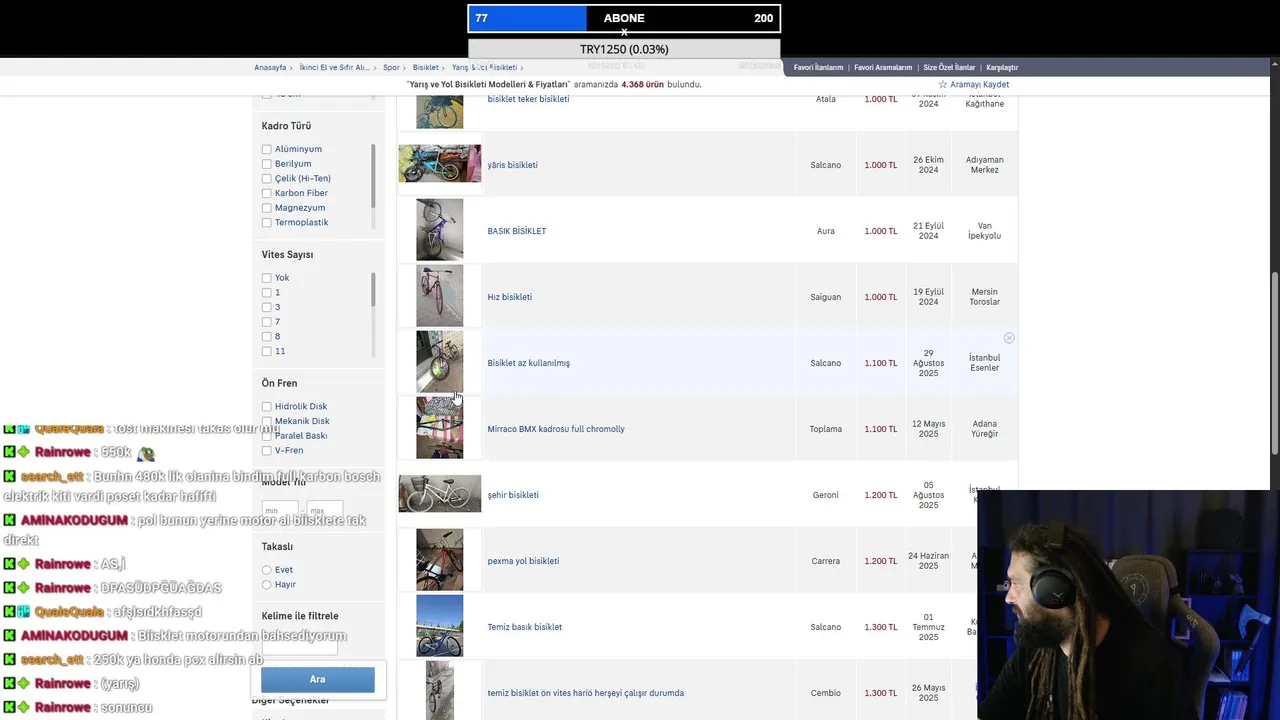Viewport: 1280px width, 720px height.
Task: Open the 'yāris bisikleti' listing
Action: pos(512,165)
